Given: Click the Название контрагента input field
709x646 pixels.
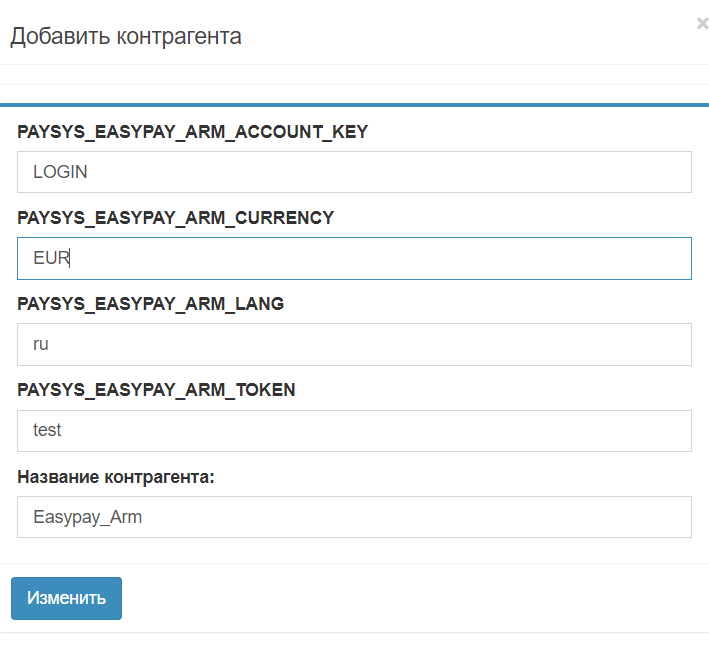Looking at the screenshot, I should [354, 517].
